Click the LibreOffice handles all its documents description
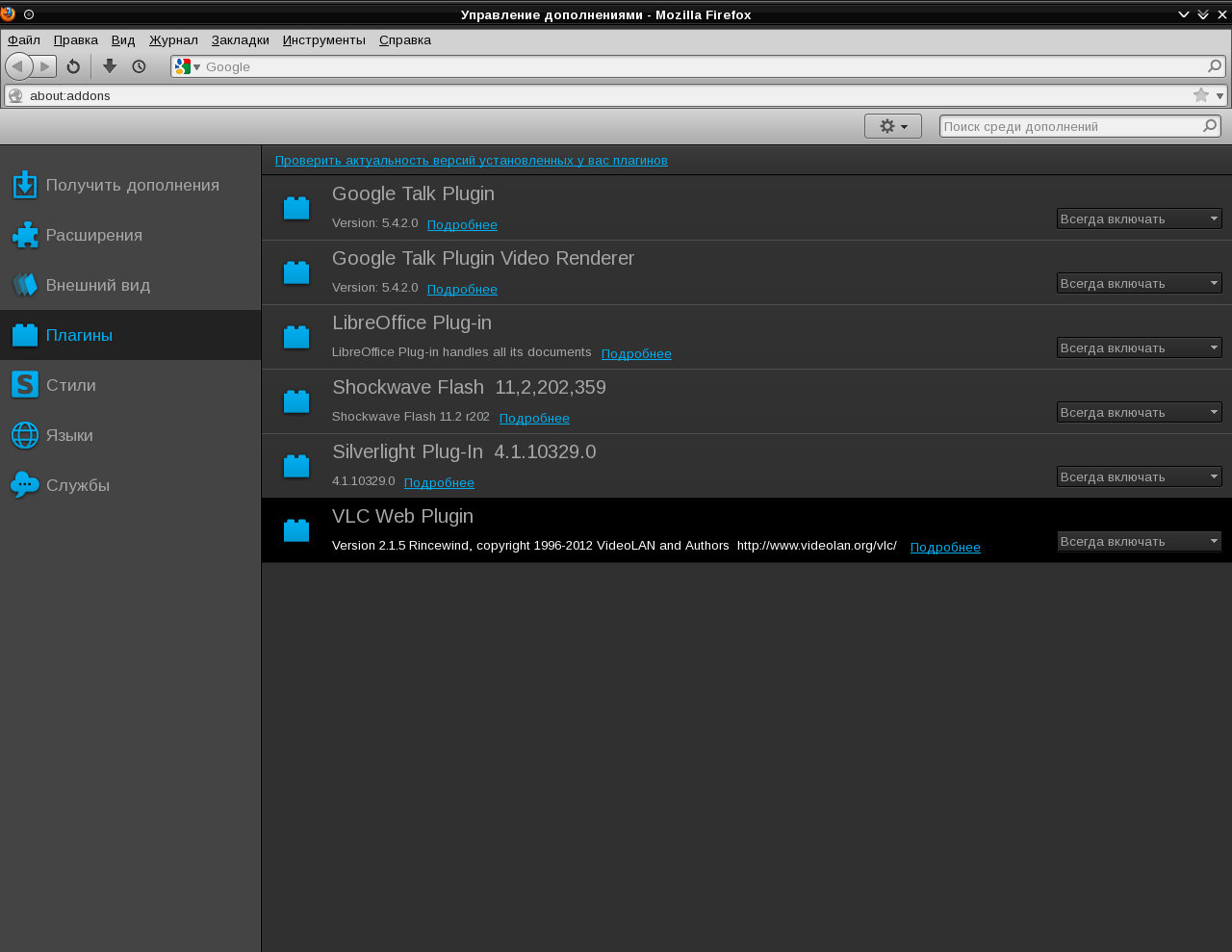 click(x=462, y=351)
